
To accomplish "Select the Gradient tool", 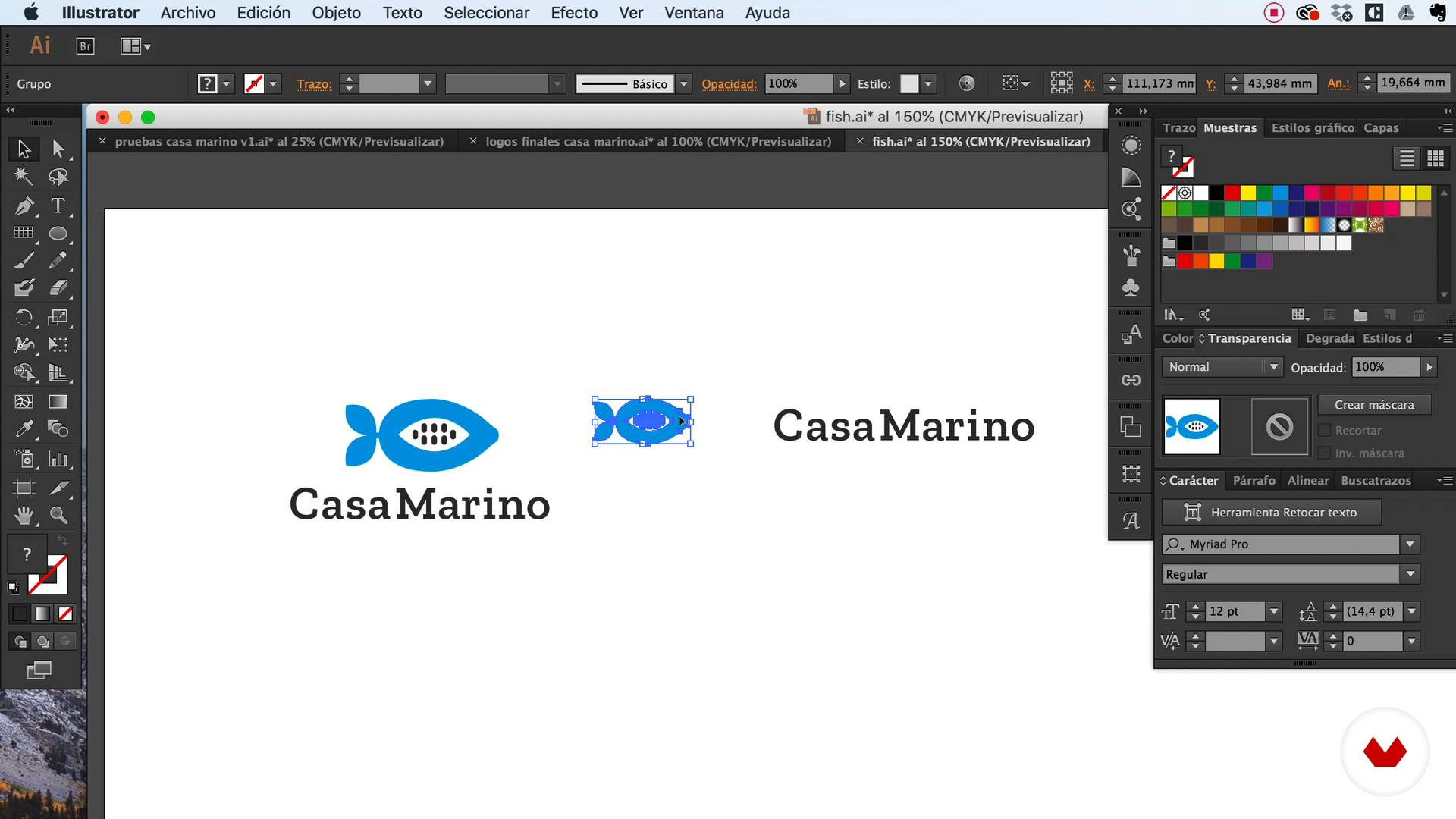I will [58, 401].
